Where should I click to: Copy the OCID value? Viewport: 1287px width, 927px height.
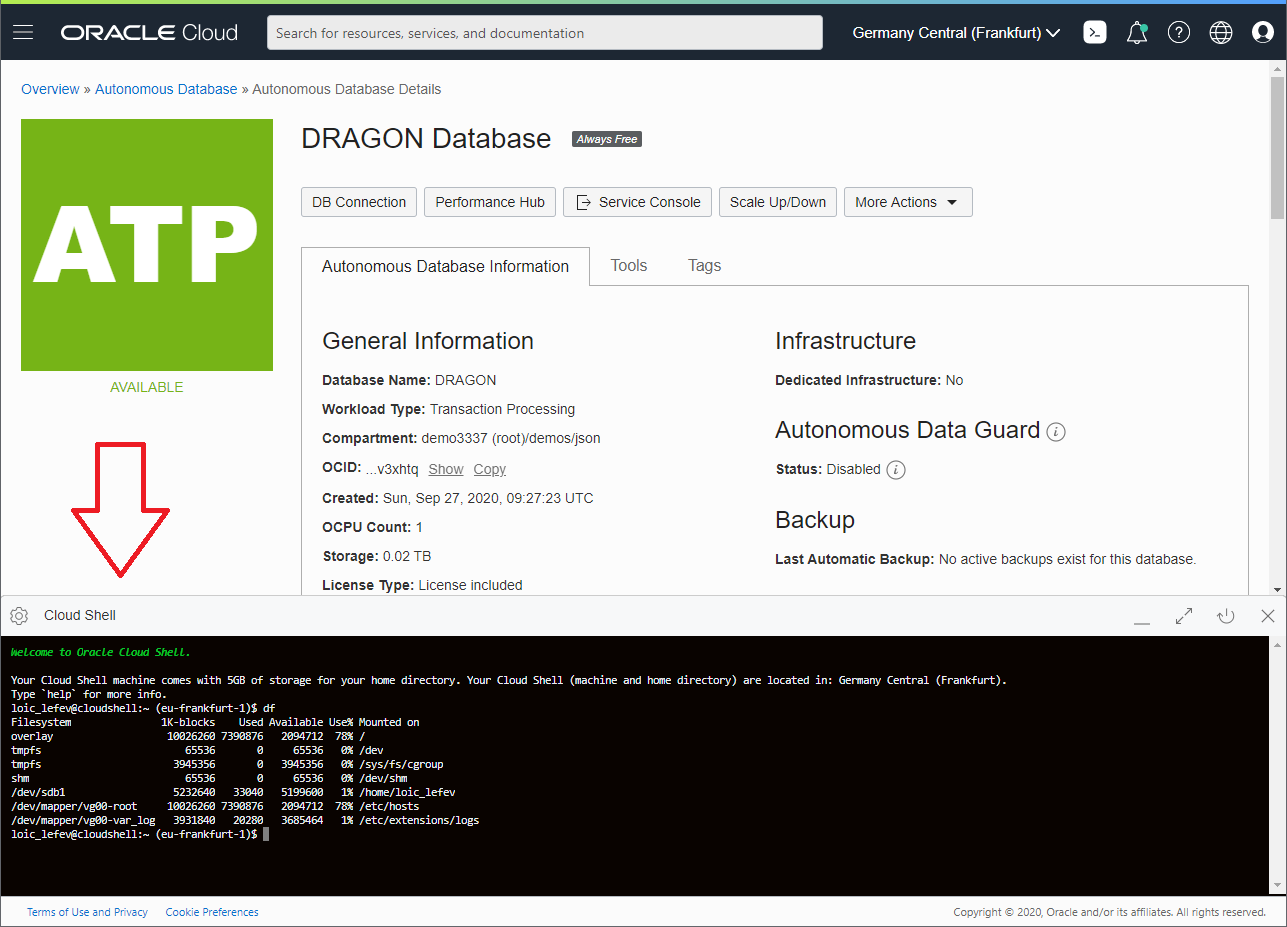[490, 469]
